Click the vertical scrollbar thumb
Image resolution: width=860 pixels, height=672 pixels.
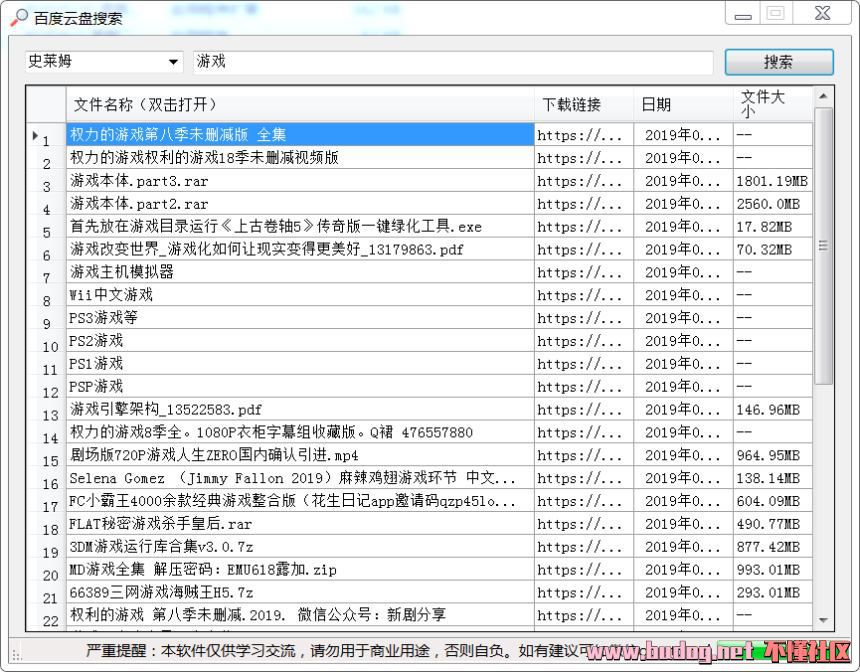(823, 246)
